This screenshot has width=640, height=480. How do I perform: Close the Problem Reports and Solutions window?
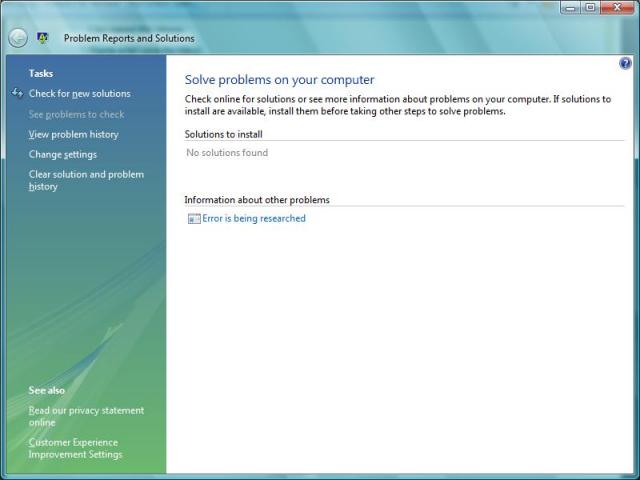[x=617, y=7]
